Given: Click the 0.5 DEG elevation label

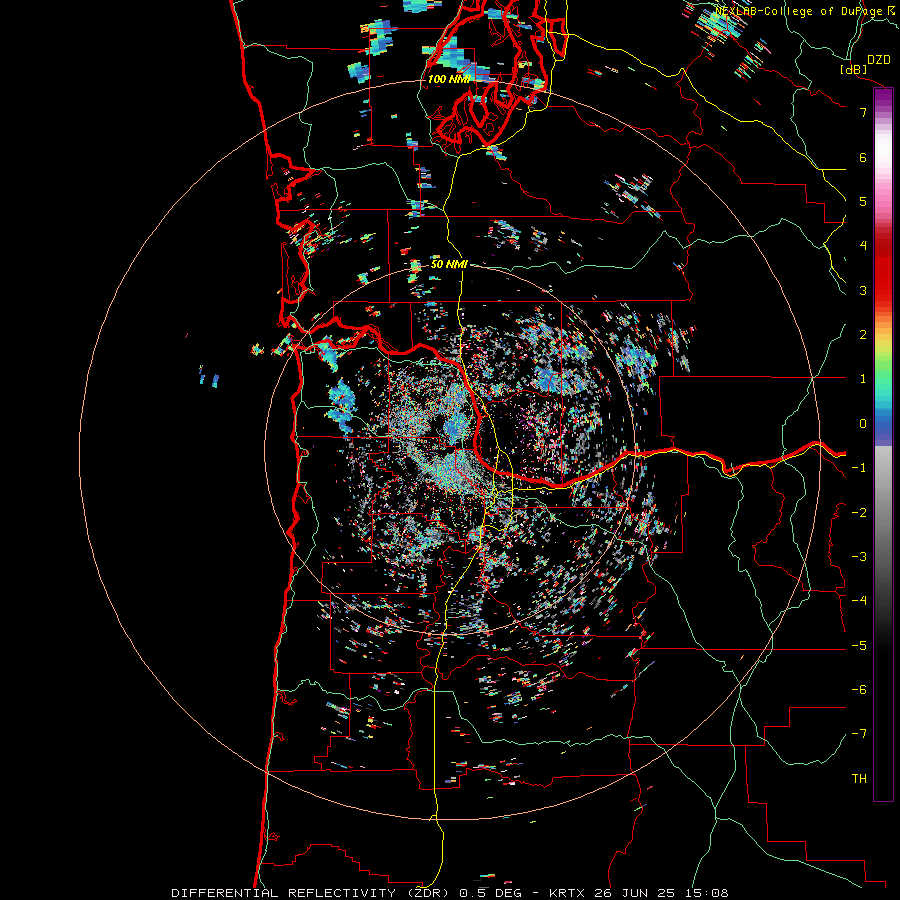Looking at the screenshot, I should [491, 893].
